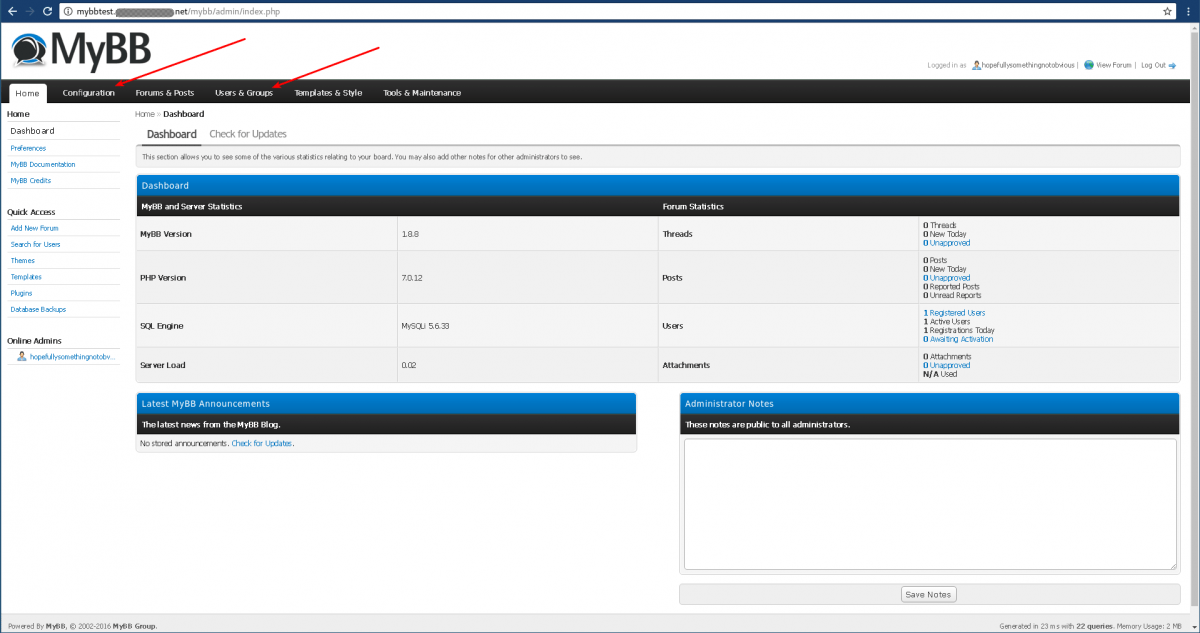Click the globe icon next to View Forum
The image size is (1200, 633).
pos(1090,64)
